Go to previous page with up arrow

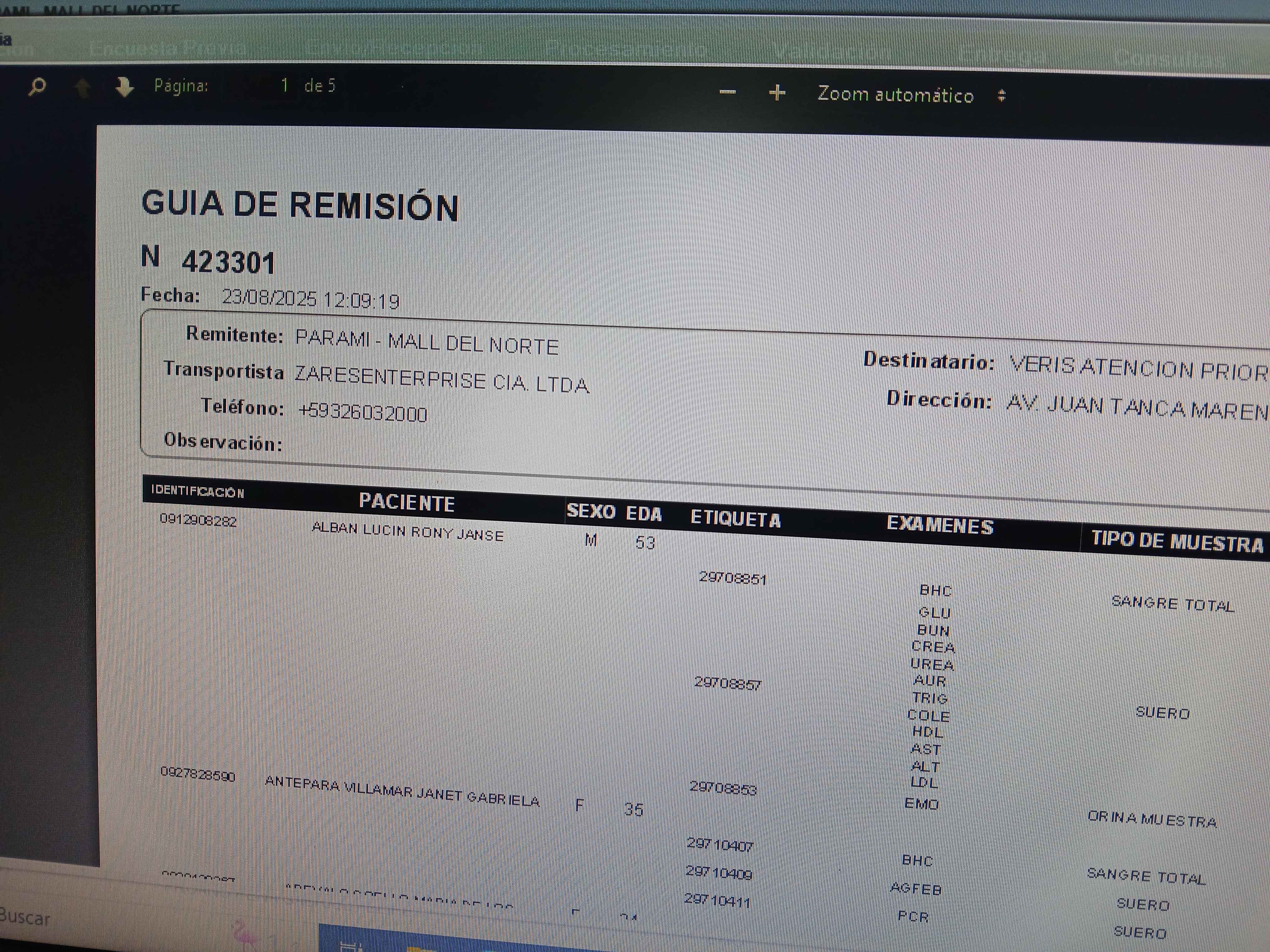(83, 88)
